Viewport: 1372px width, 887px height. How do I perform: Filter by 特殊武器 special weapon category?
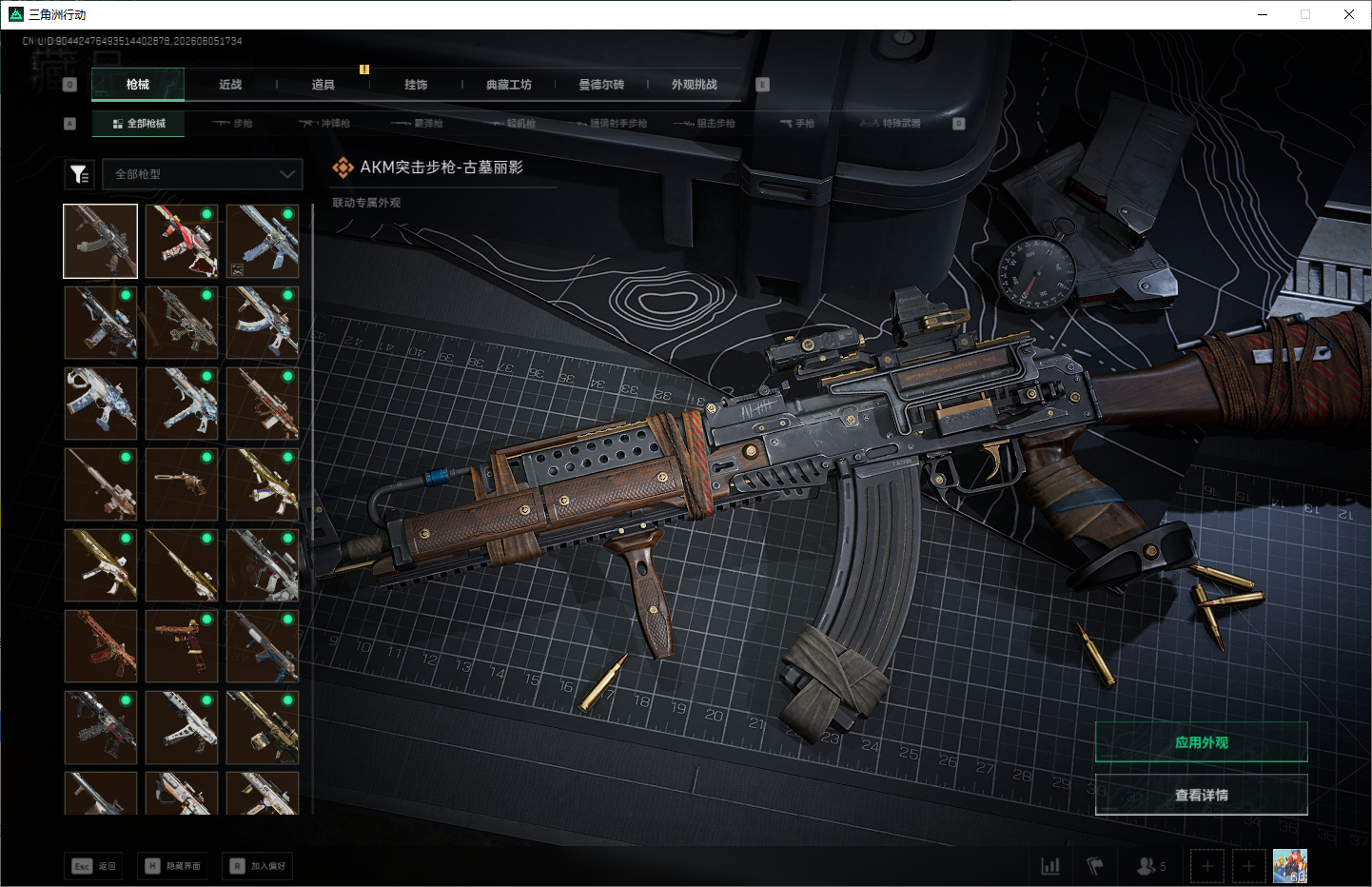pos(892,124)
